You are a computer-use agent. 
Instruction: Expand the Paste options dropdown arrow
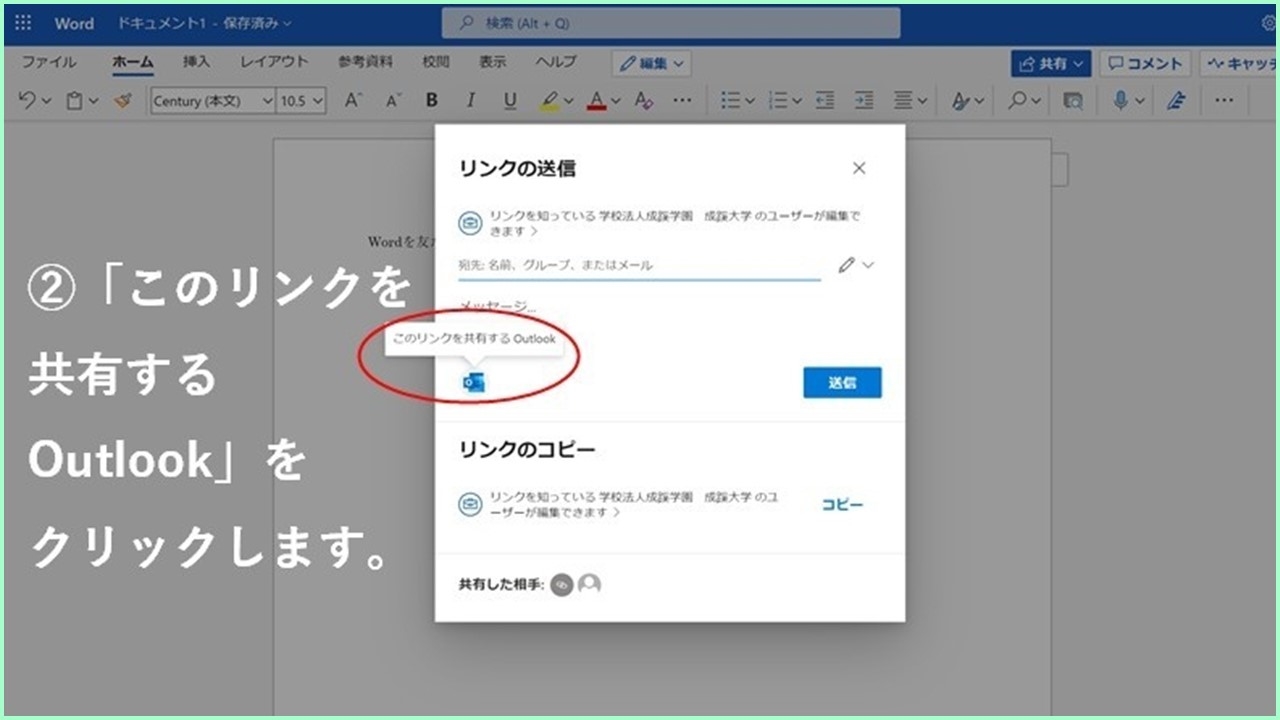click(x=94, y=101)
